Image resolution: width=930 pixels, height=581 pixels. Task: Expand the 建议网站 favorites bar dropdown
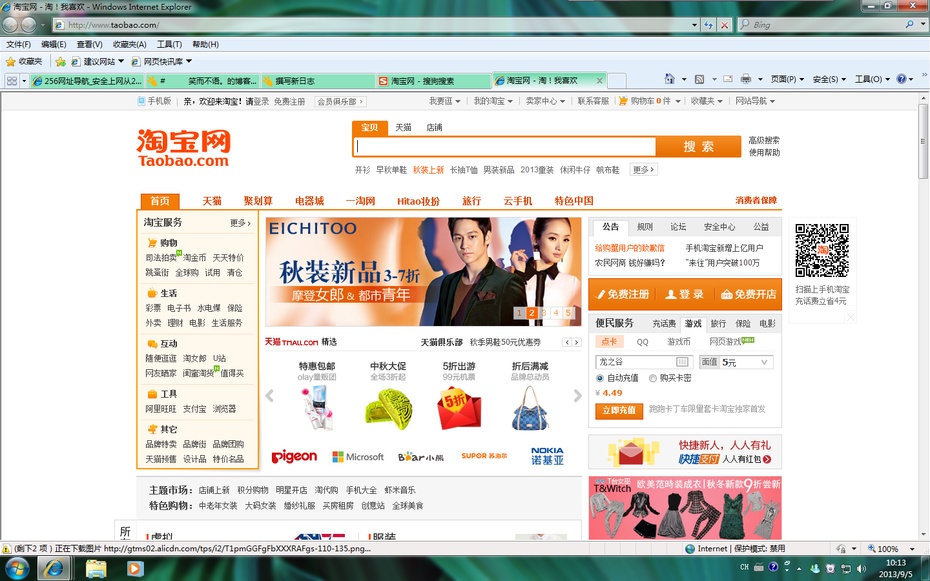pyautogui.click(x=121, y=61)
